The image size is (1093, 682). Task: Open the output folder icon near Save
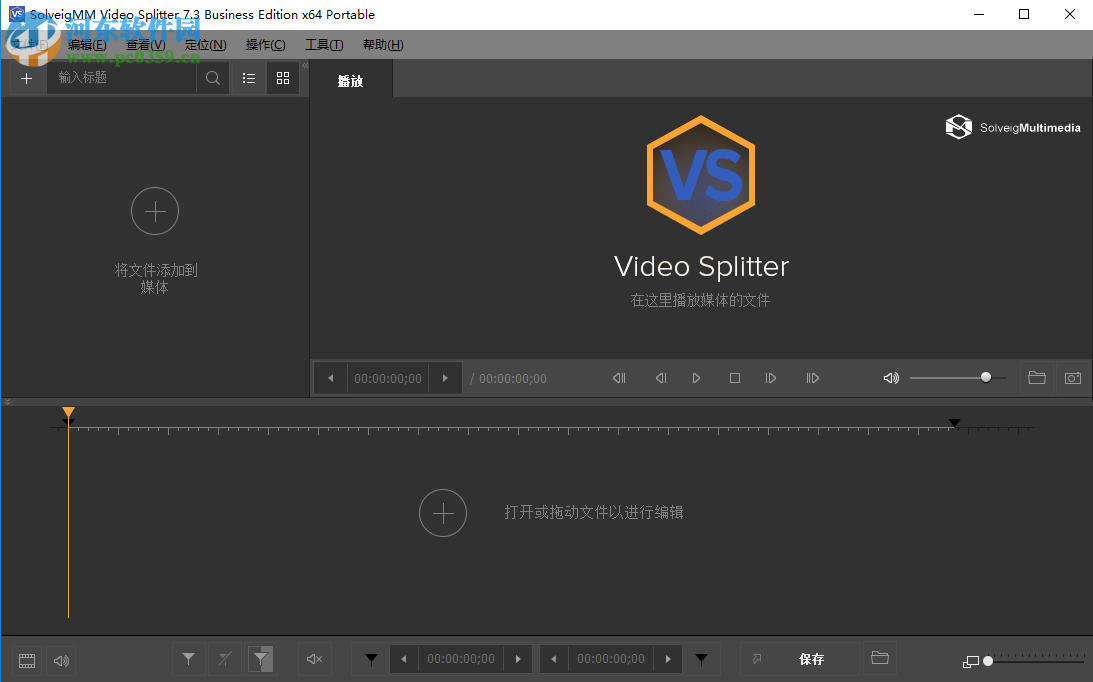click(x=879, y=659)
